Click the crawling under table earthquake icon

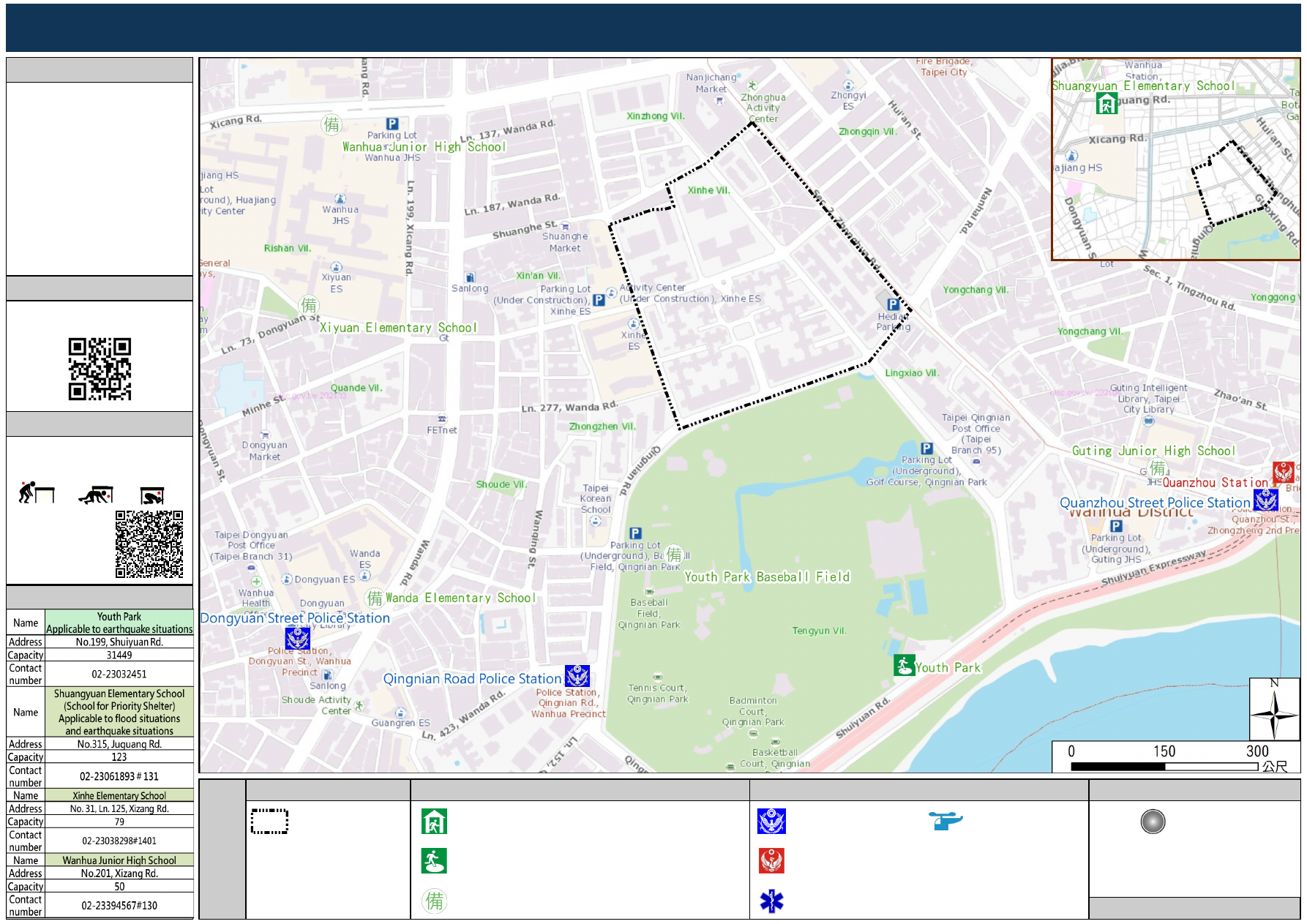point(96,495)
